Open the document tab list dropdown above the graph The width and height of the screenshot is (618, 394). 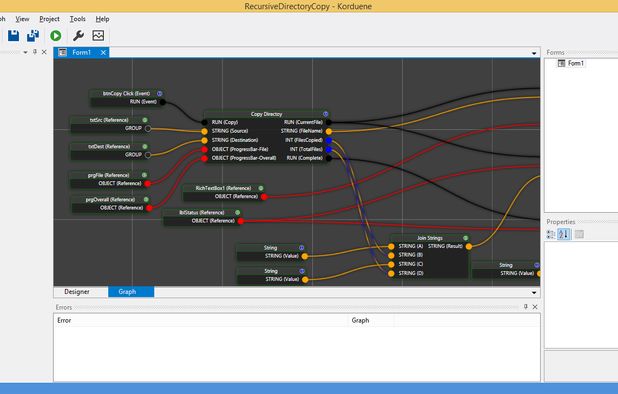[x=534, y=53]
